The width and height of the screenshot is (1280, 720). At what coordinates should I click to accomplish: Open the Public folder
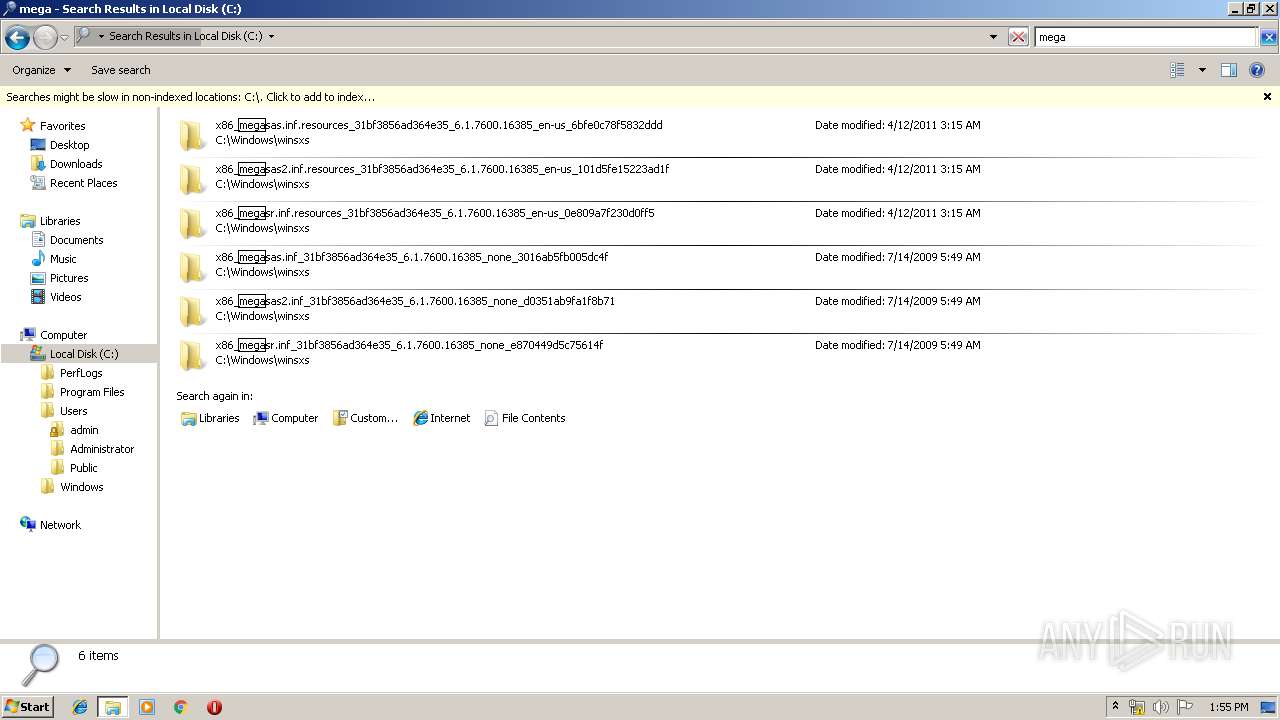pyautogui.click(x=83, y=468)
